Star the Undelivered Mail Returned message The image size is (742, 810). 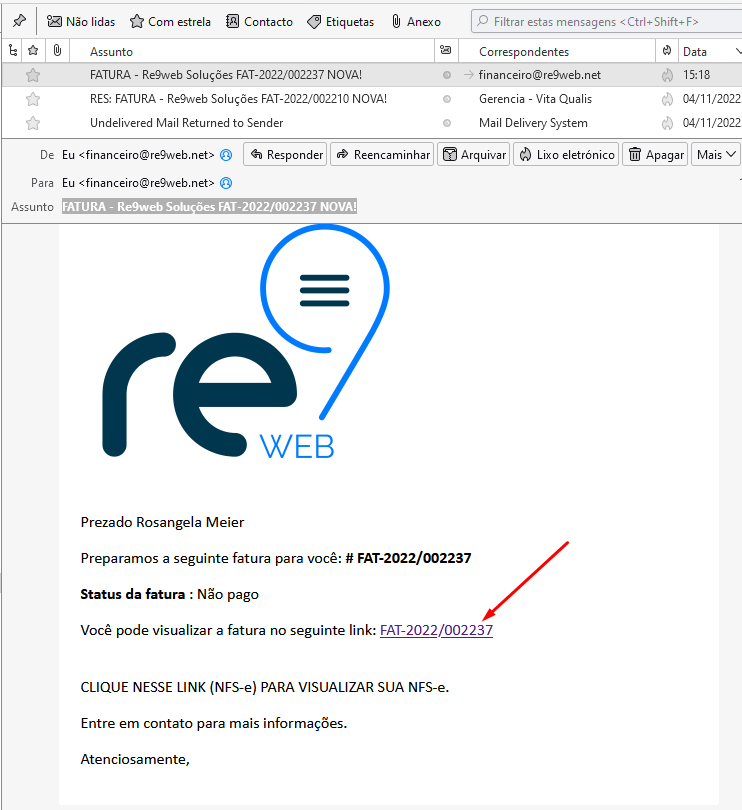[x=33, y=123]
